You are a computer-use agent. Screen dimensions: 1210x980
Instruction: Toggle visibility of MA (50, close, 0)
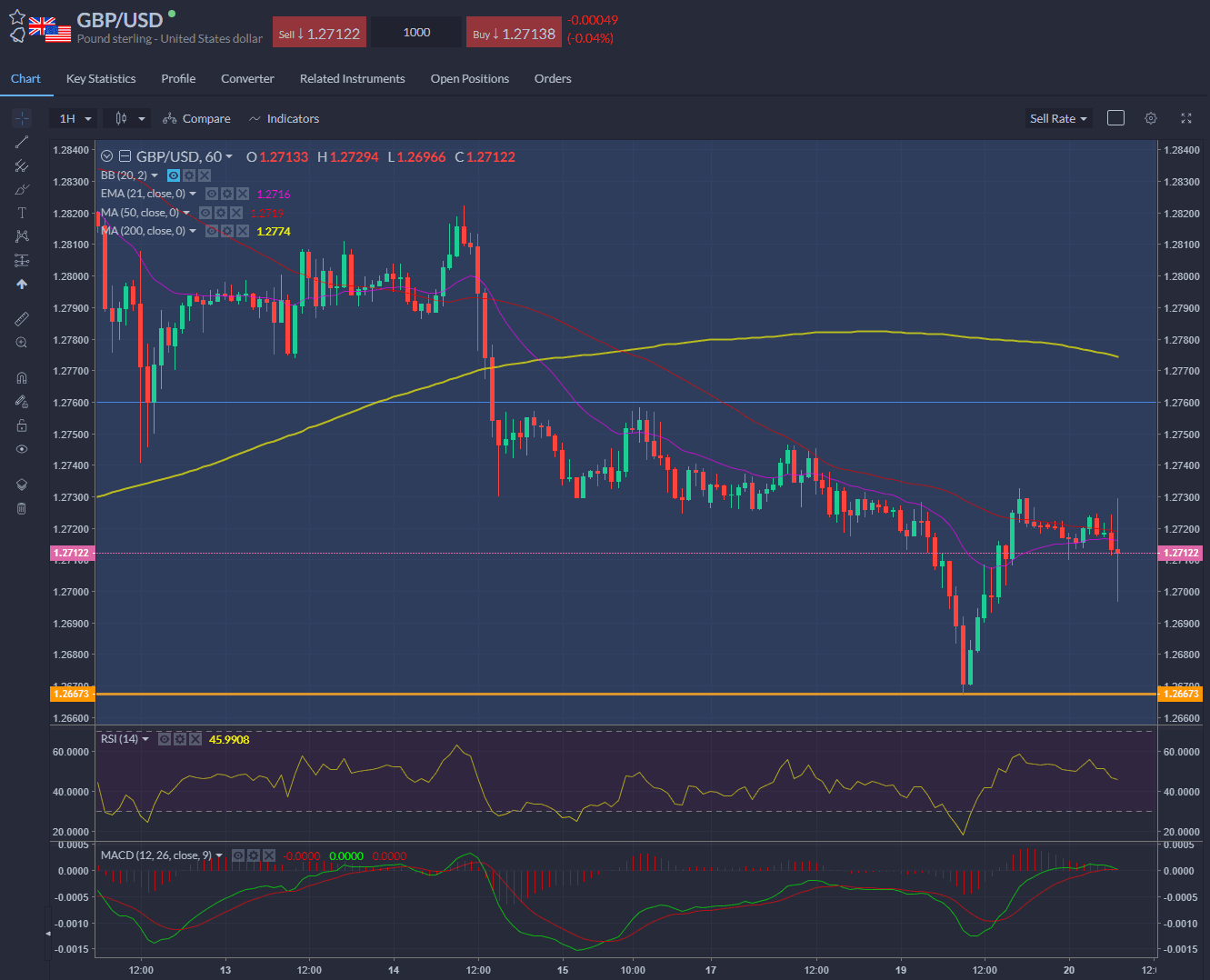(x=205, y=213)
